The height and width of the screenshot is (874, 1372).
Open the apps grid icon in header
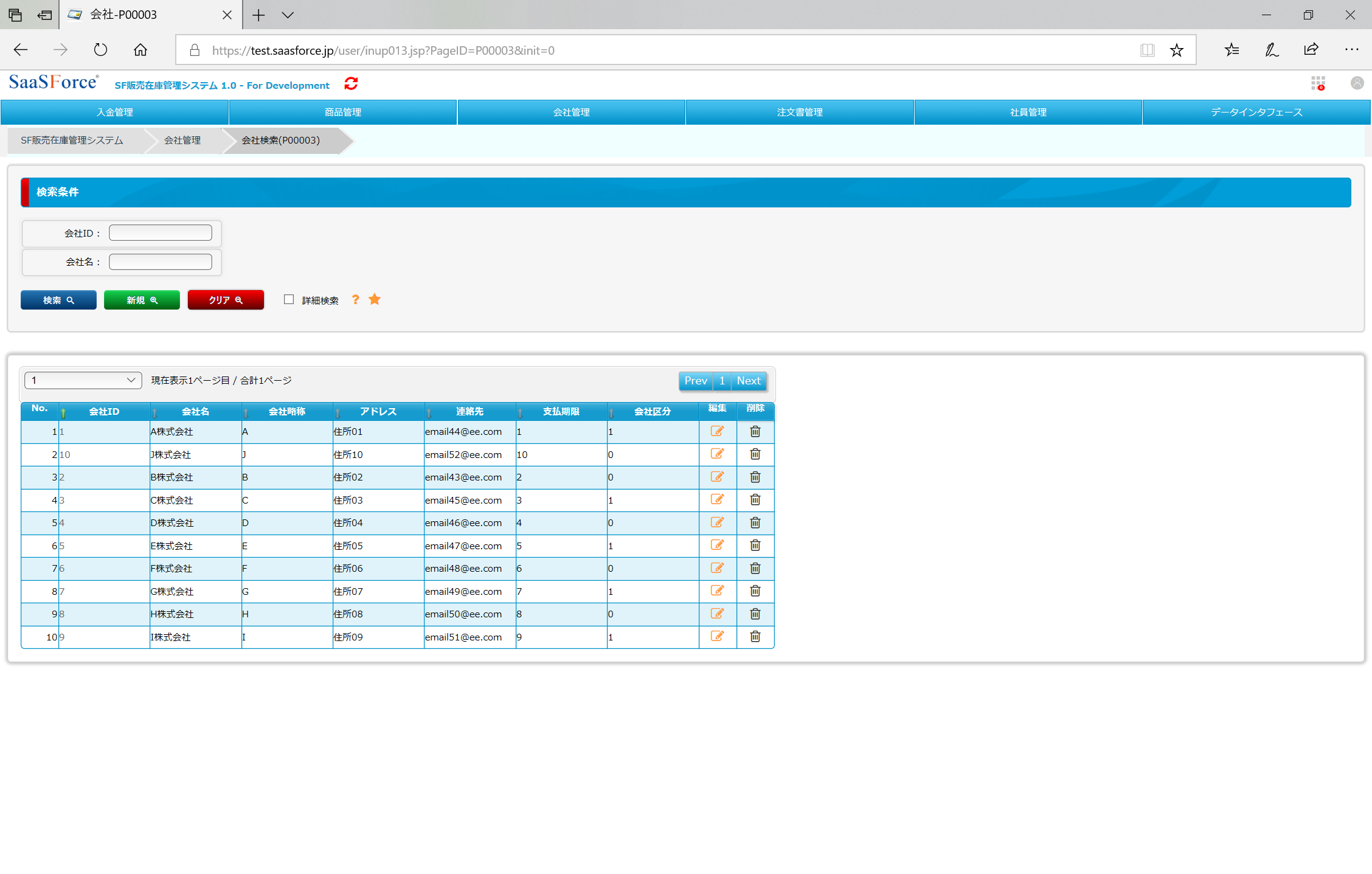point(1318,83)
